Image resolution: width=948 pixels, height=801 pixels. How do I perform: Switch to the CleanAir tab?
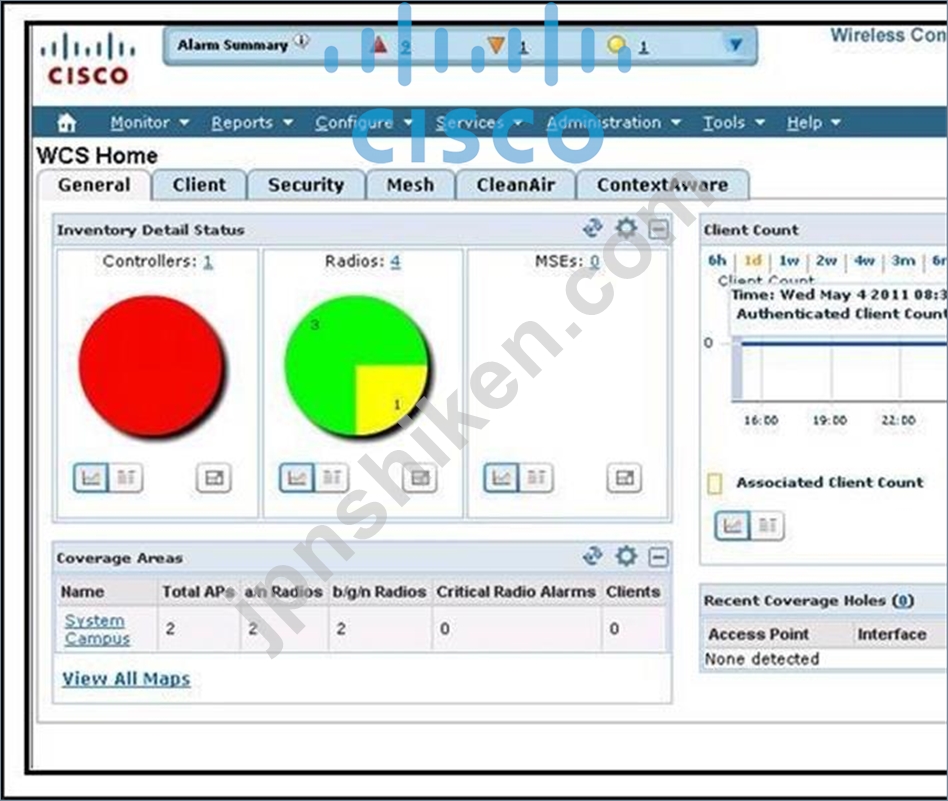click(x=515, y=185)
